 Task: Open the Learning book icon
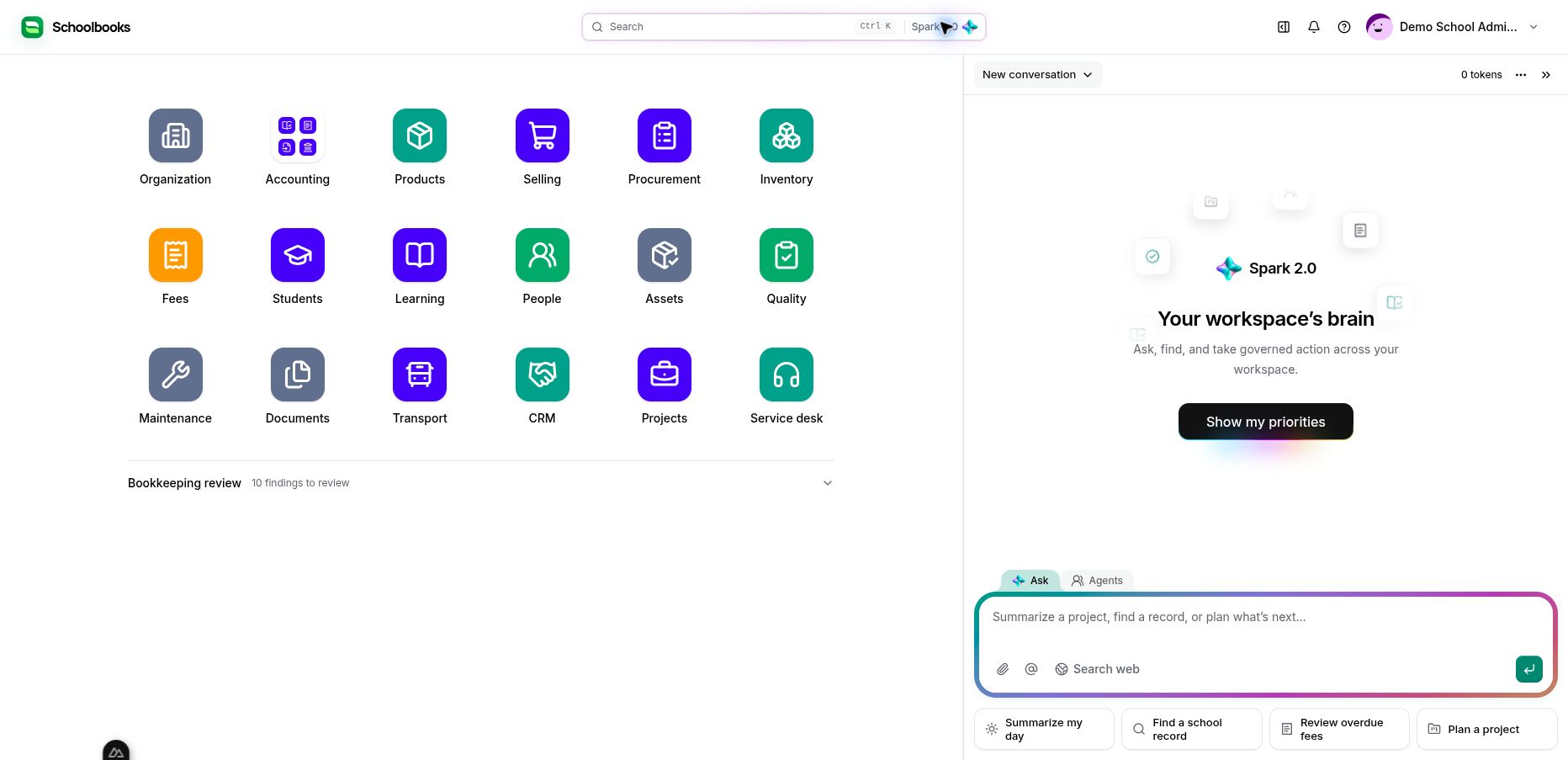click(x=420, y=255)
